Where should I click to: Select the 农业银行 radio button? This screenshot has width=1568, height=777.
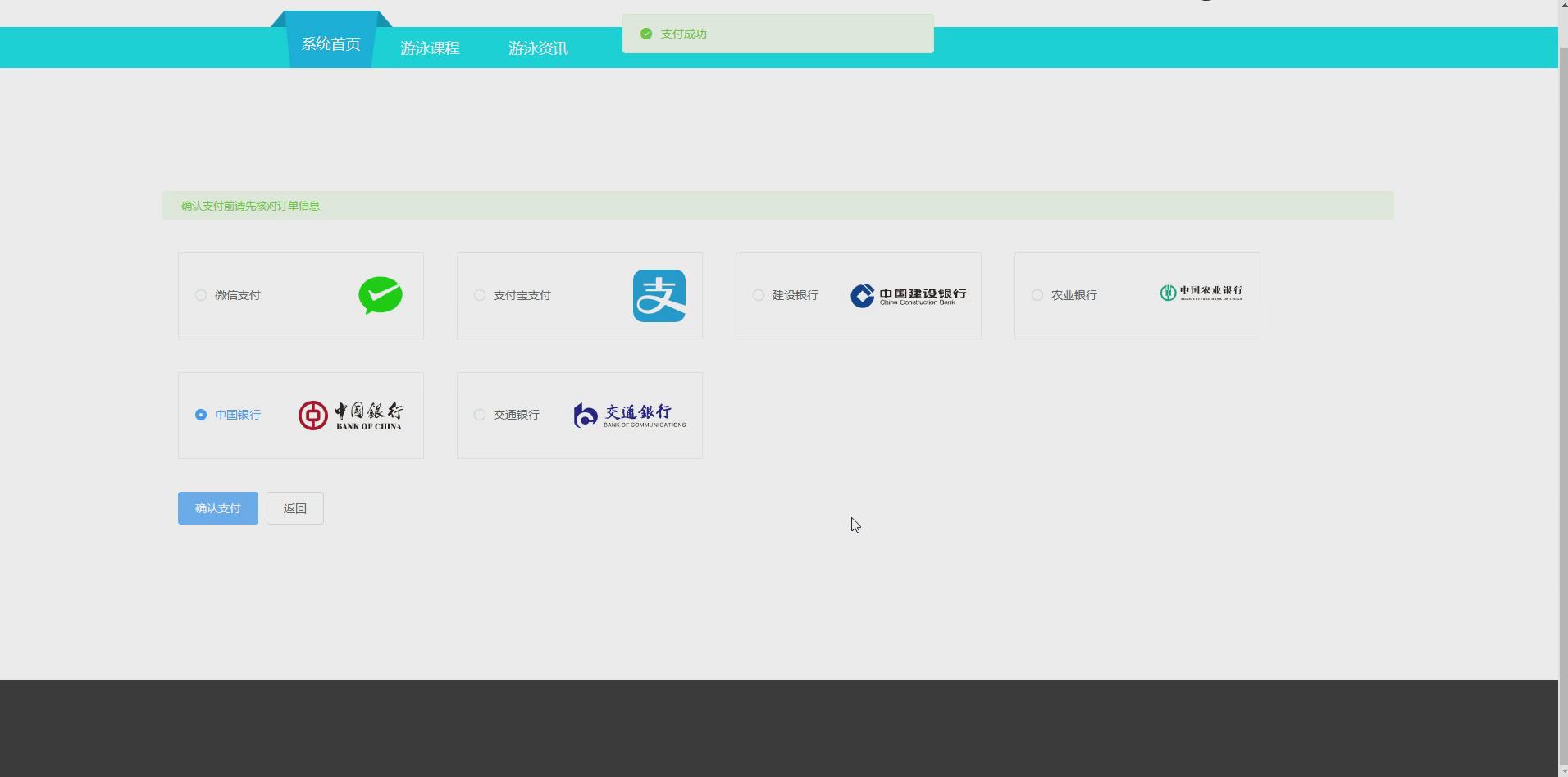tap(1037, 295)
